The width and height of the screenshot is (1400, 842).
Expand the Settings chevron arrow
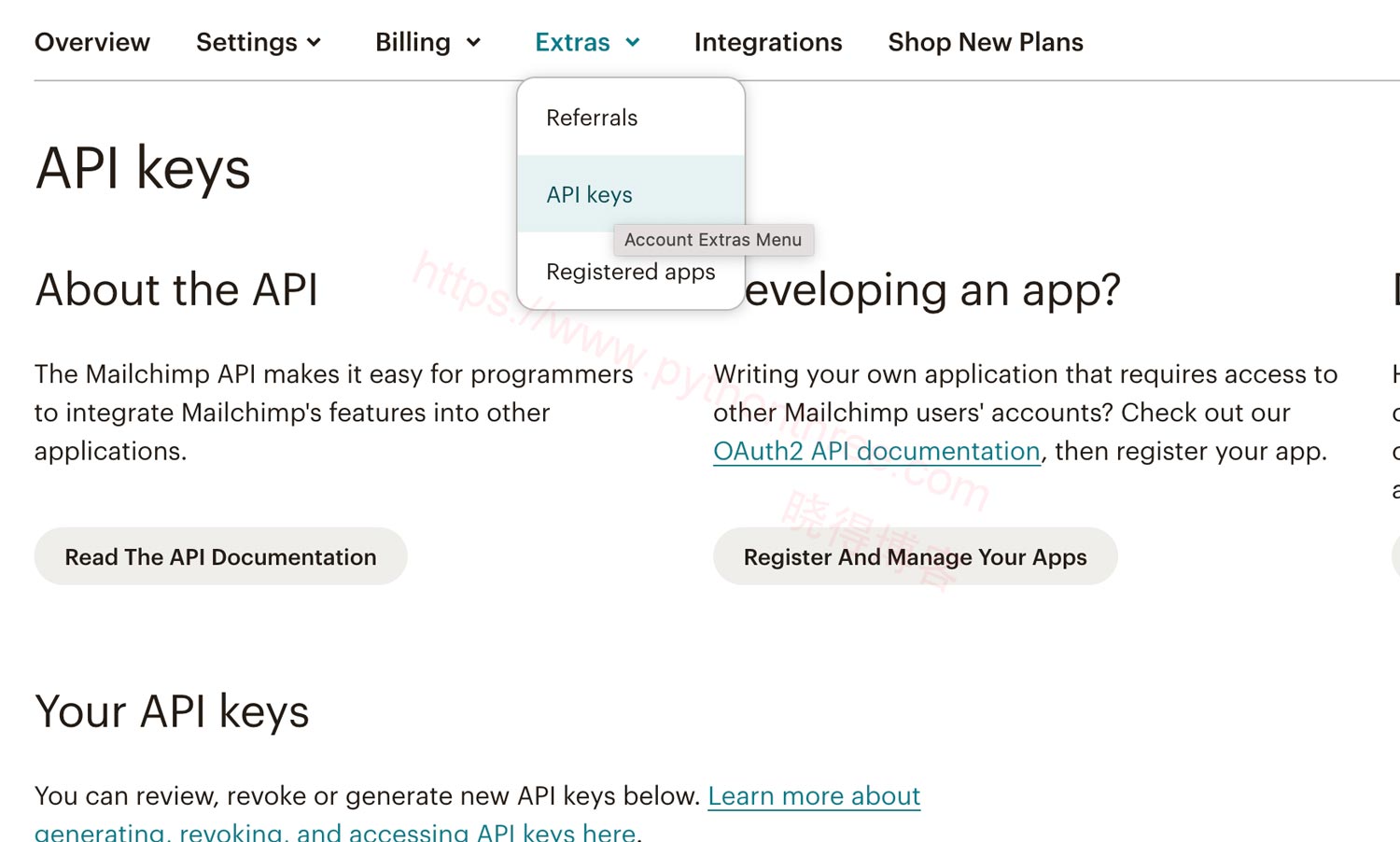tap(315, 42)
